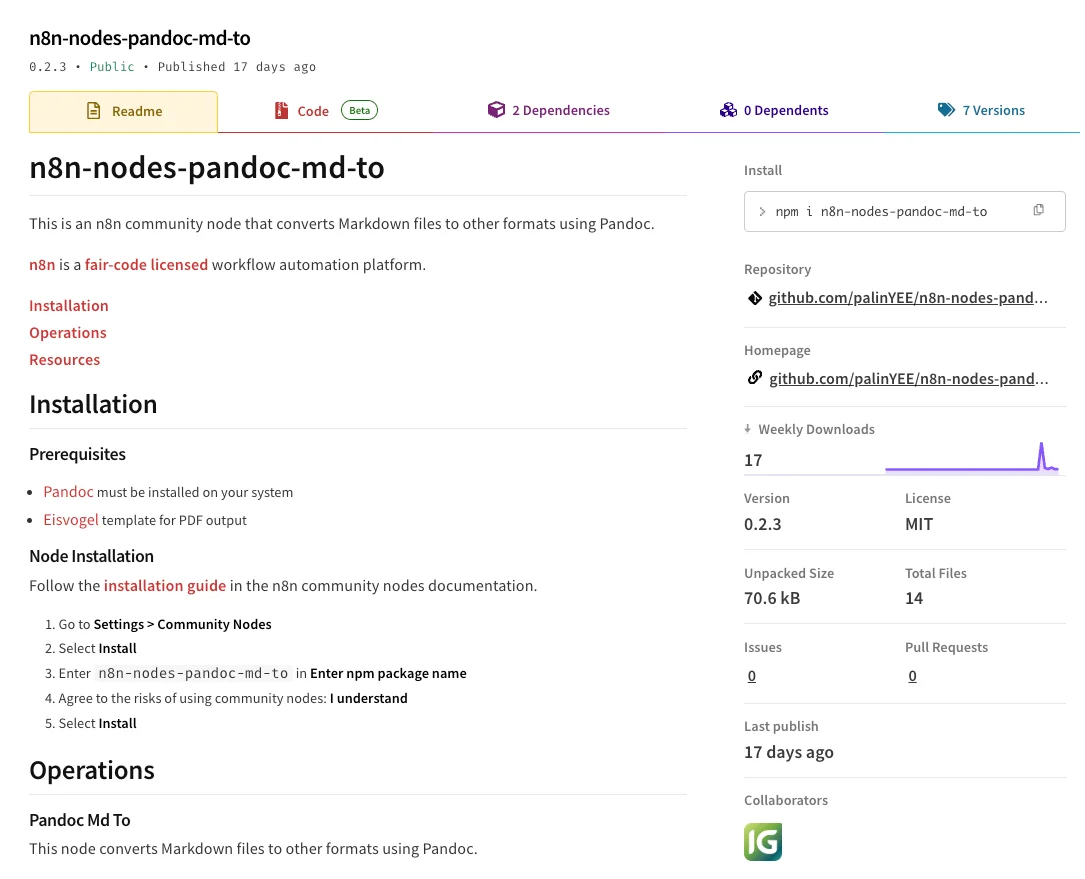Click the Eisvogel template link

click(x=70, y=519)
